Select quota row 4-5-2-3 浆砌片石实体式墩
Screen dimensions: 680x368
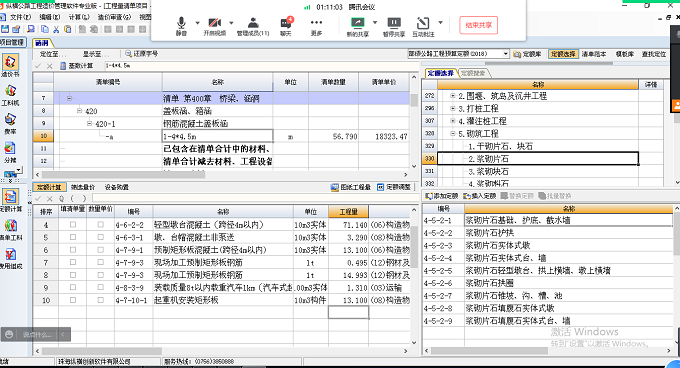tap(547, 245)
